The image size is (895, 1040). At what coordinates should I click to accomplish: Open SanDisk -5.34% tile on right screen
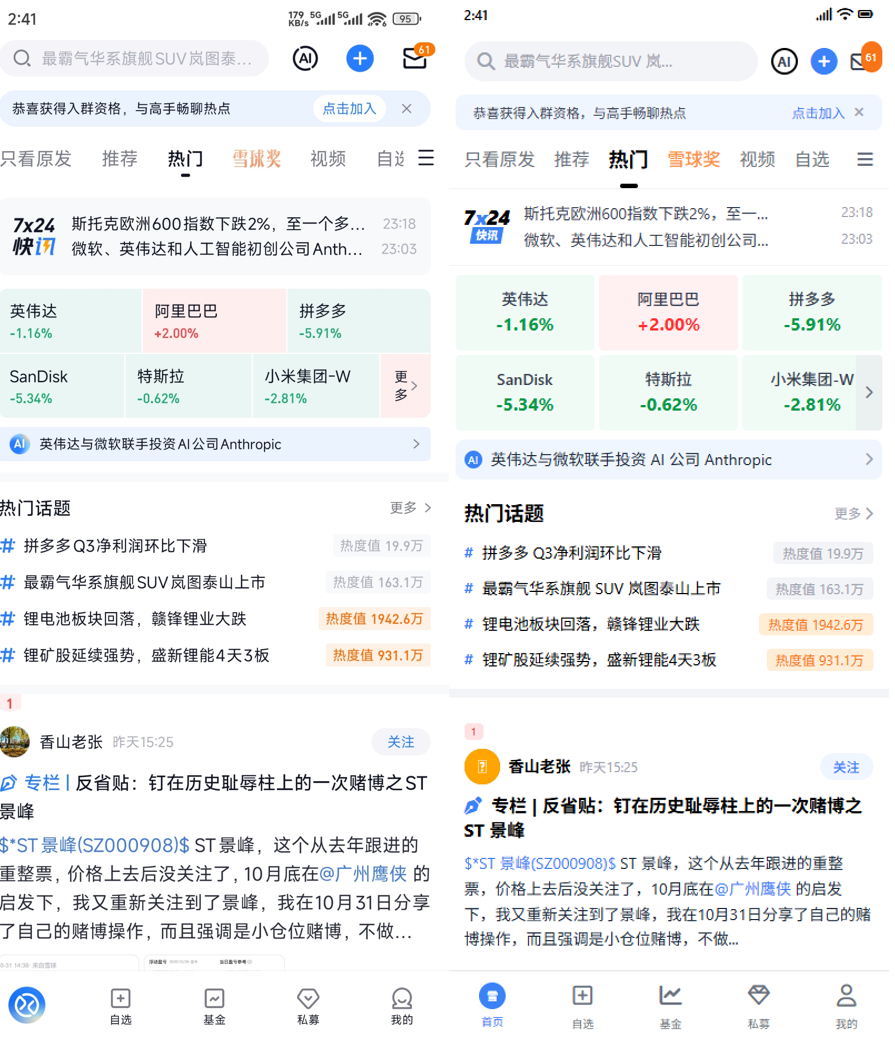[x=525, y=393]
